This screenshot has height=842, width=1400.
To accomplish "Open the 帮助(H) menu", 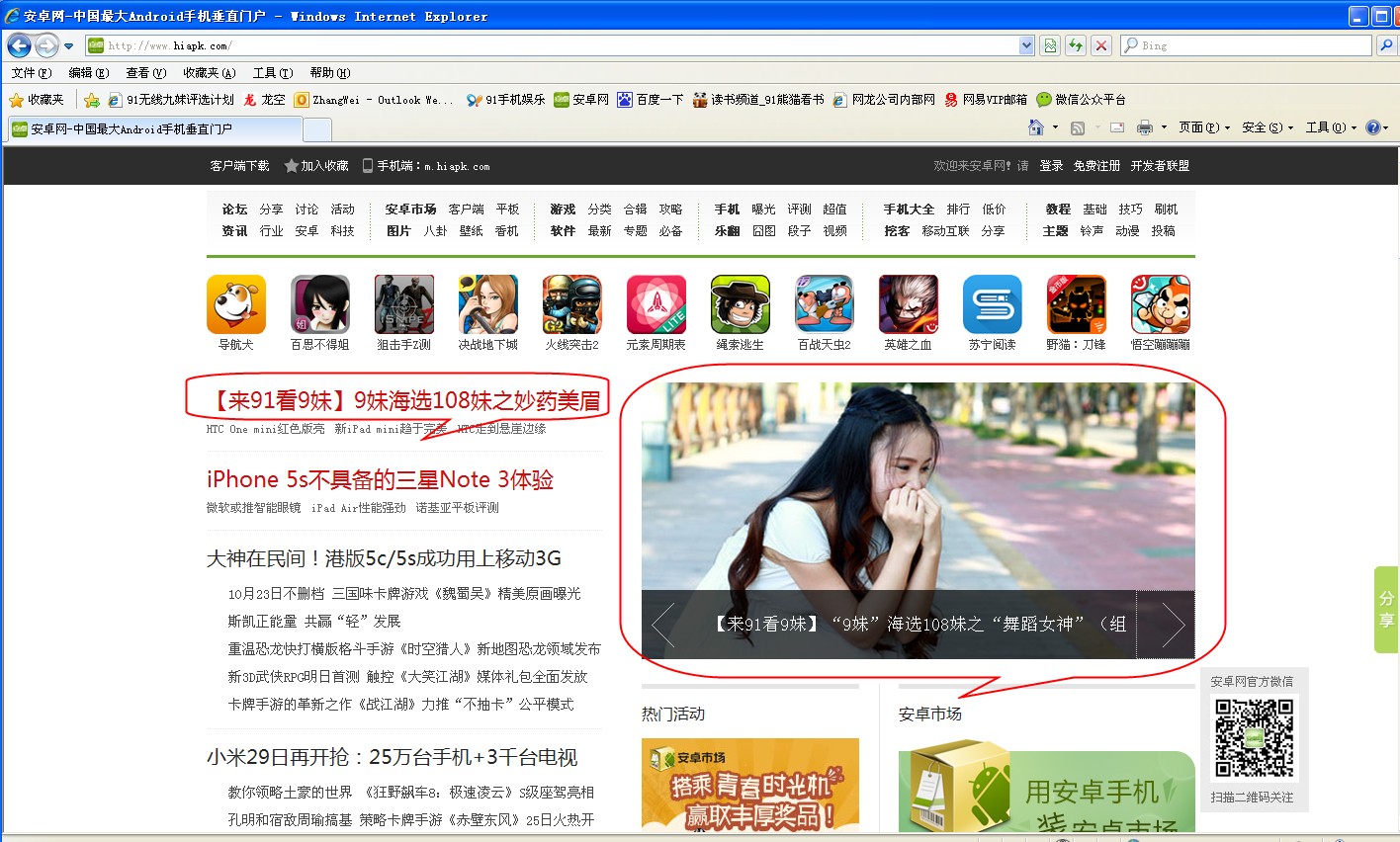I will coord(330,73).
